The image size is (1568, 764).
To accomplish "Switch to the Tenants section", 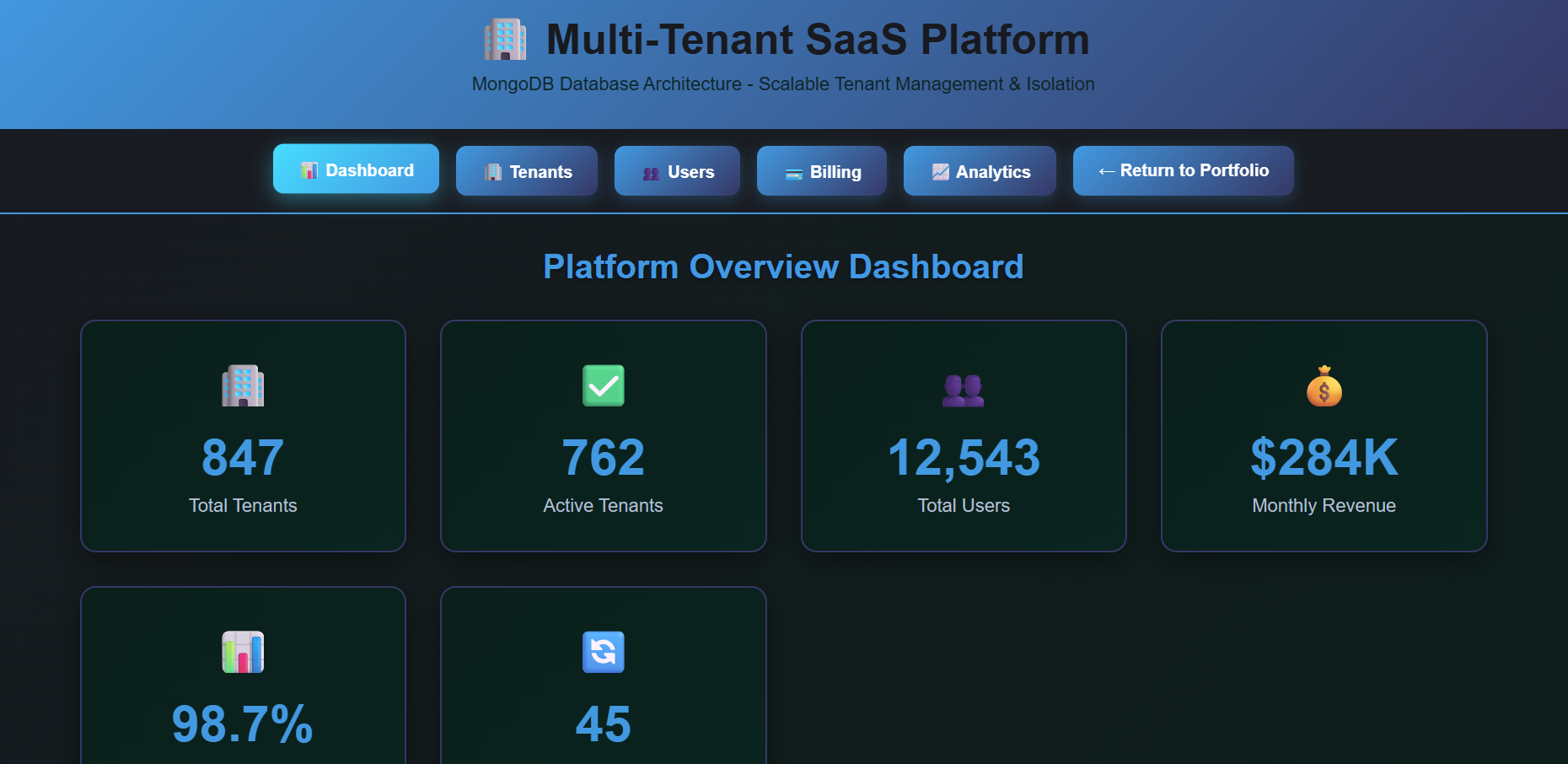I will click(526, 170).
